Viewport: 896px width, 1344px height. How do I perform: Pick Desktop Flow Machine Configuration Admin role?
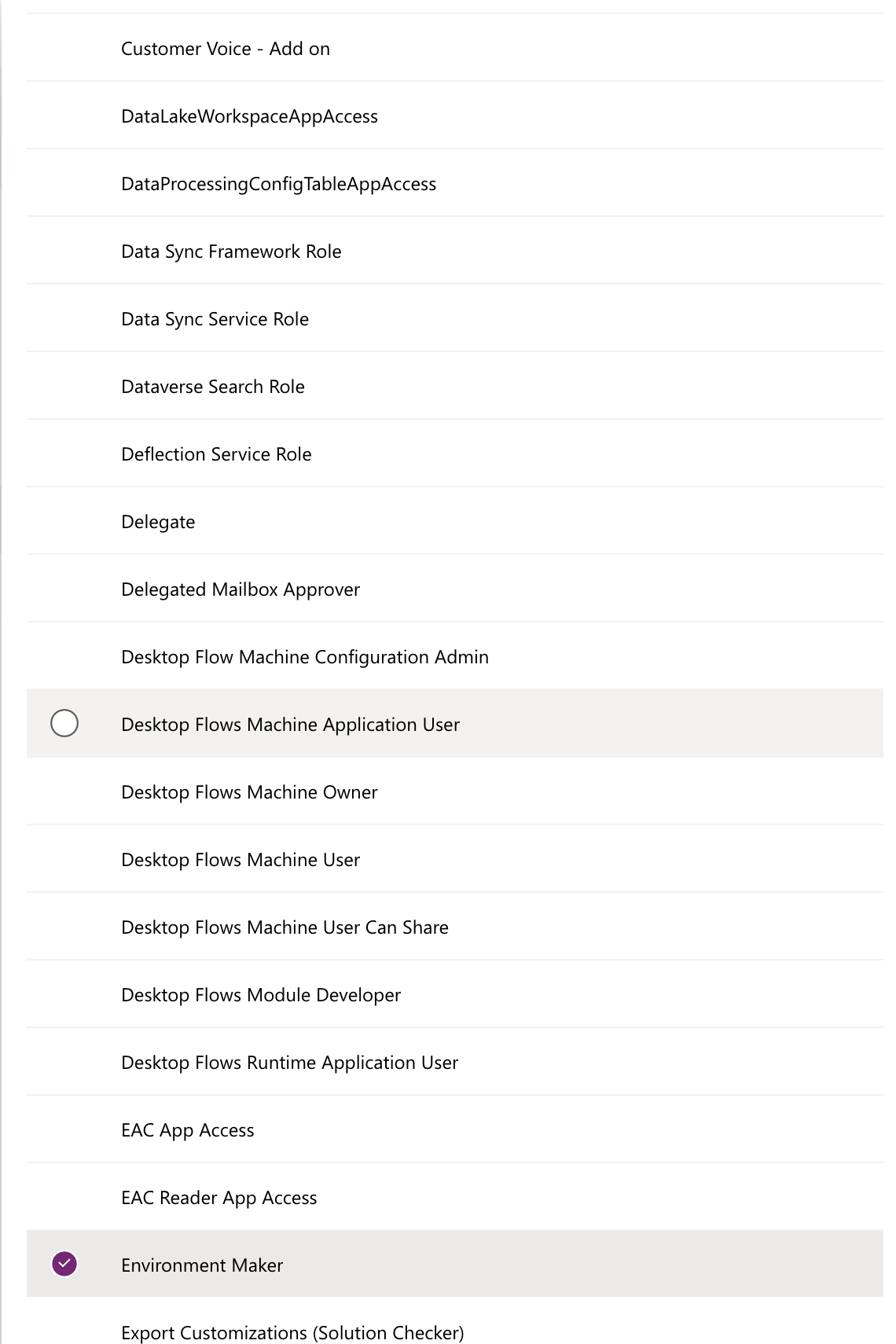click(x=305, y=657)
